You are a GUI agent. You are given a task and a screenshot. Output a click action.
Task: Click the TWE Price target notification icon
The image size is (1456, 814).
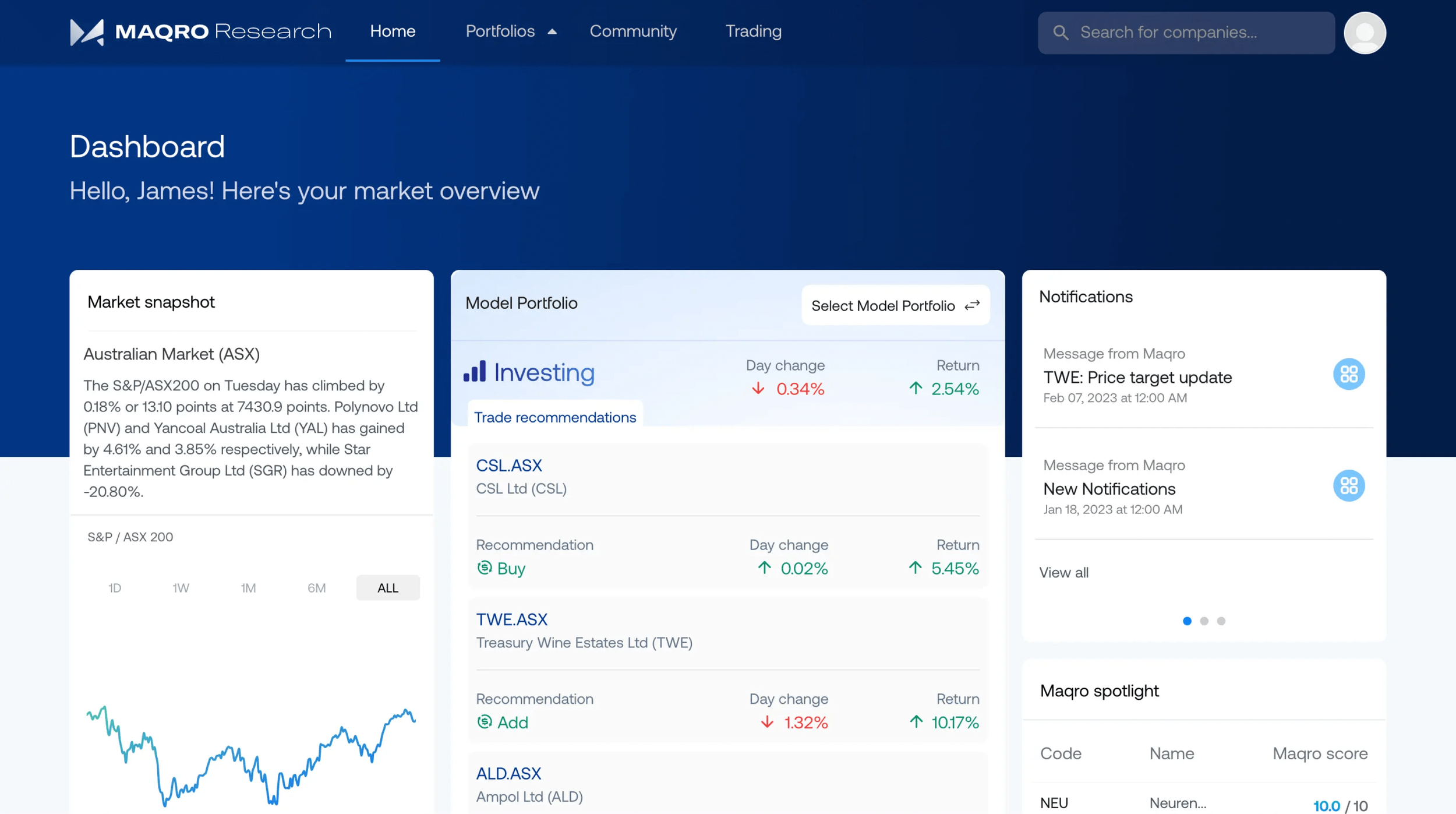[1349, 374]
